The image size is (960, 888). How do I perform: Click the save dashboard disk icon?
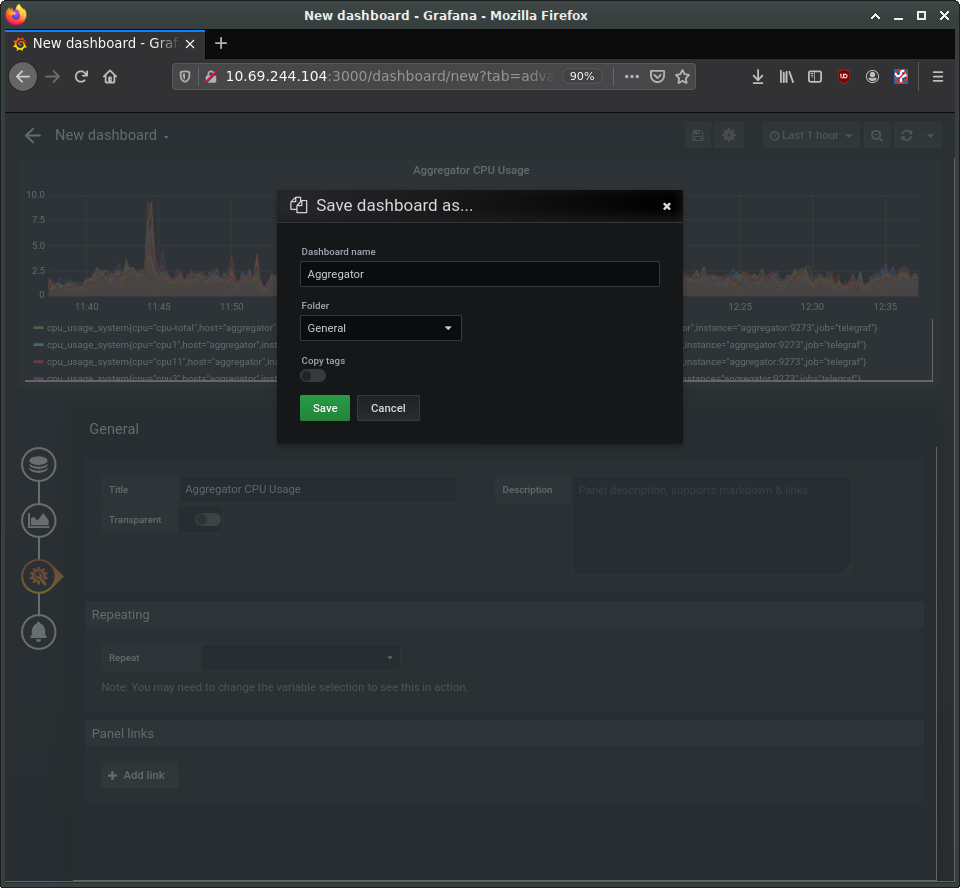[x=698, y=135]
